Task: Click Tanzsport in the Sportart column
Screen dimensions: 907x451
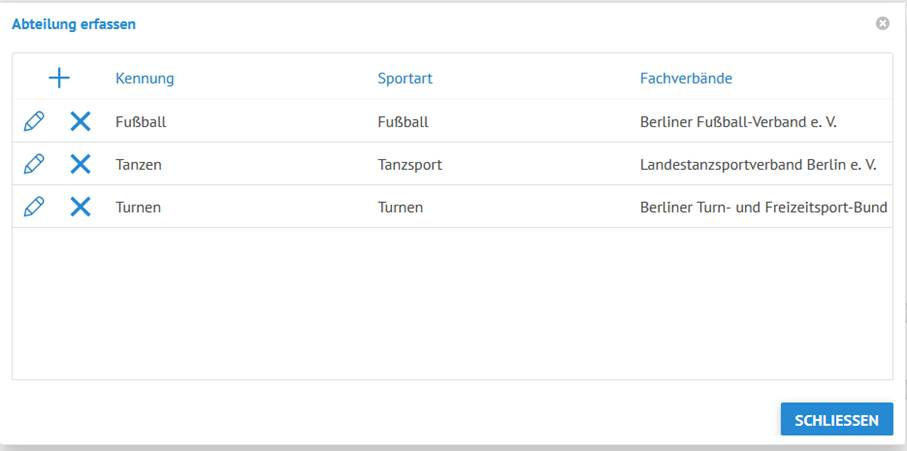Action: [x=410, y=165]
